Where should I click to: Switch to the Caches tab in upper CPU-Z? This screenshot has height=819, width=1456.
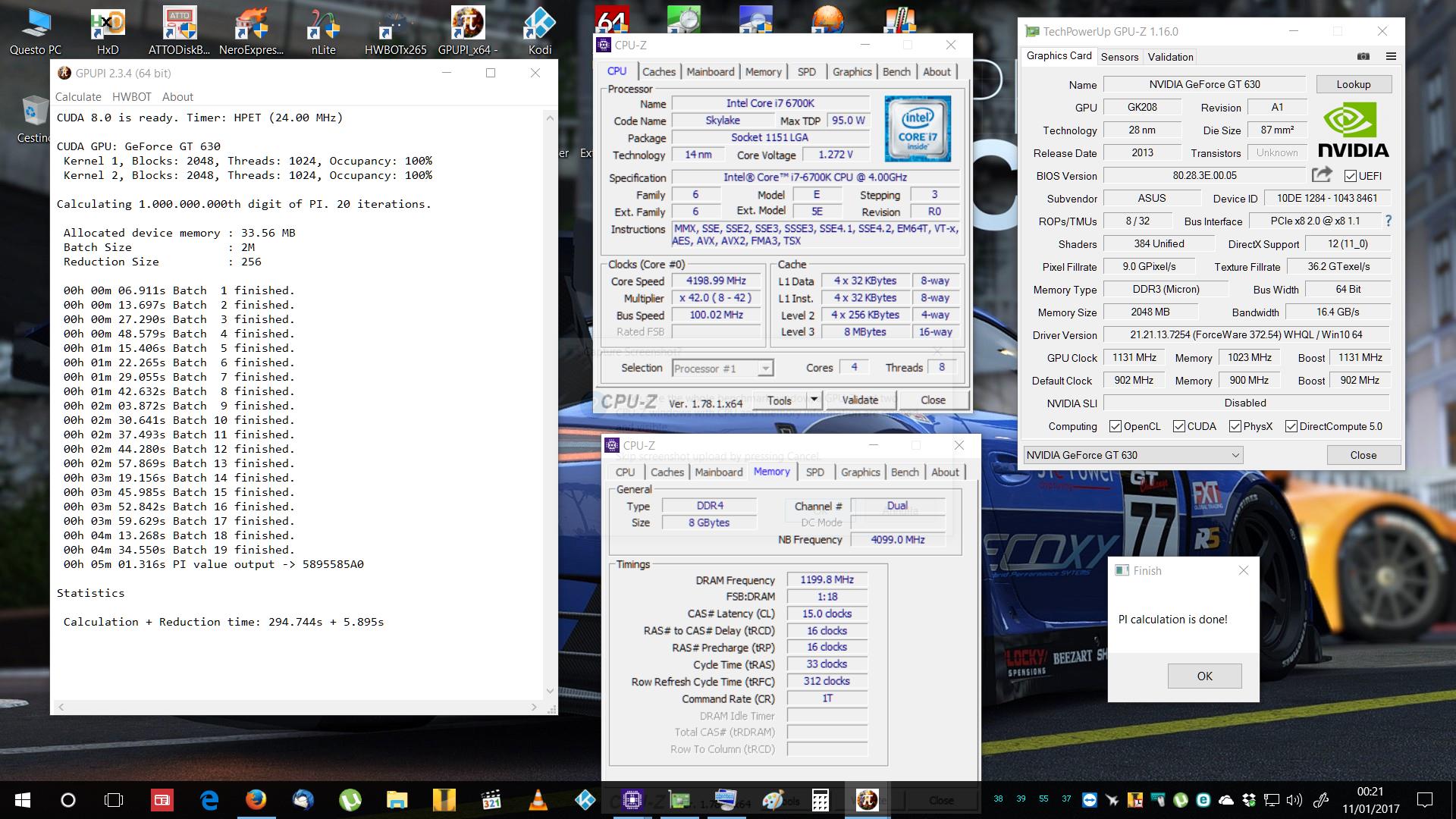point(658,71)
